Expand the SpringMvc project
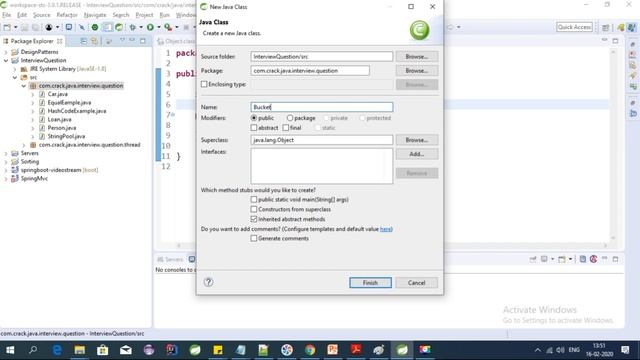 [6, 179]
